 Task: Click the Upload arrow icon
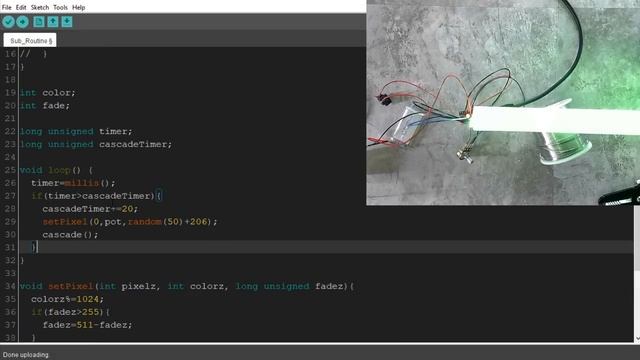[x=22, y=22]
